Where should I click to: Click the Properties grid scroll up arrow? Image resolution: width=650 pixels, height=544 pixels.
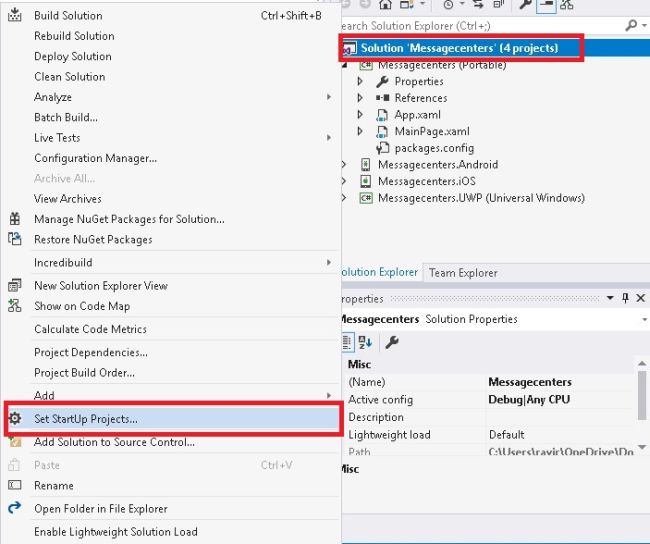(642, 363)
